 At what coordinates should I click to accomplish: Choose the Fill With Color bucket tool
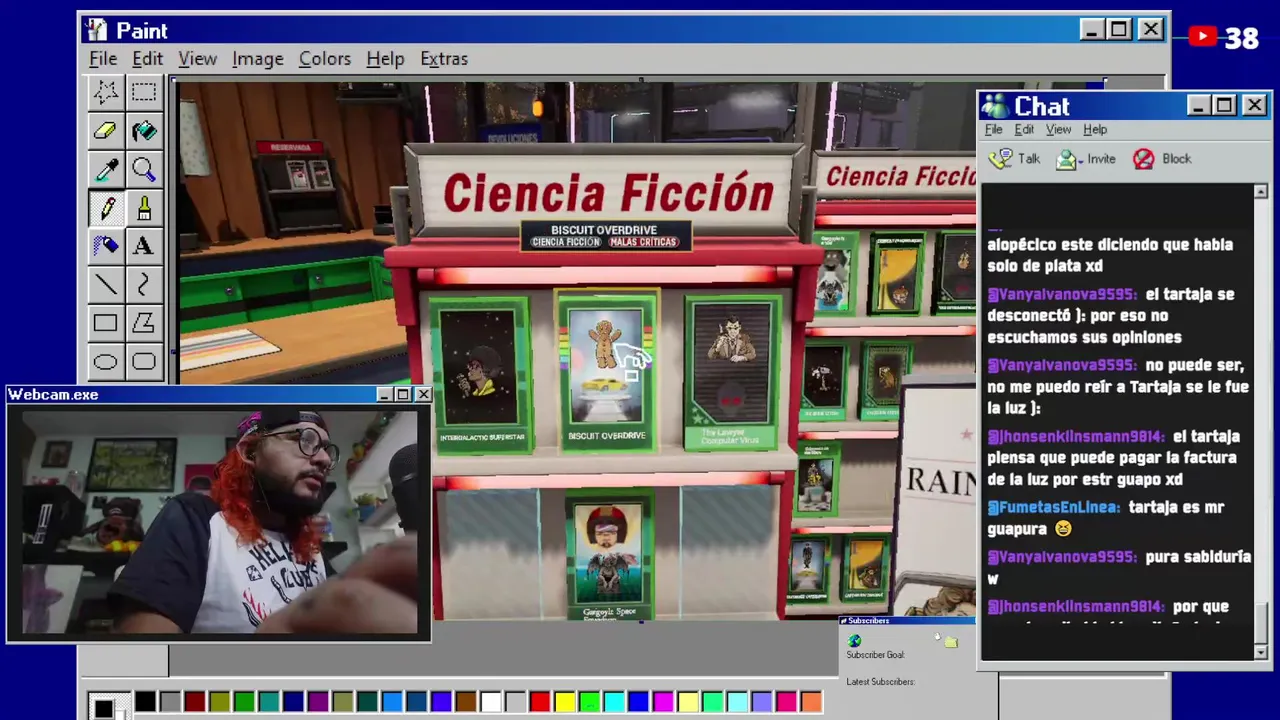tap(143, 130)
